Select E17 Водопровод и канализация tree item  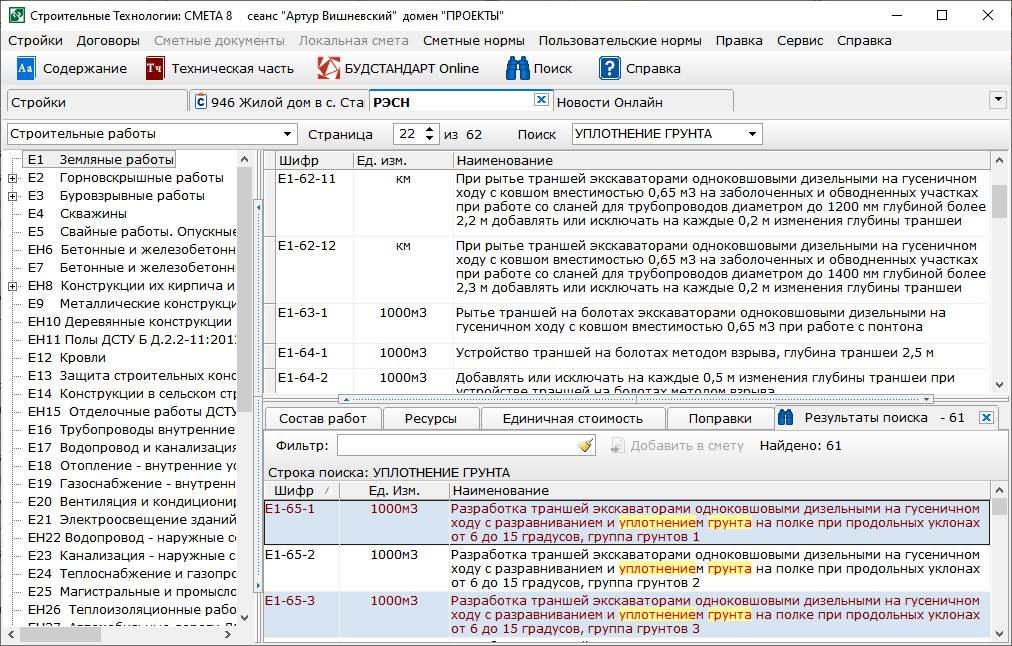131,447
